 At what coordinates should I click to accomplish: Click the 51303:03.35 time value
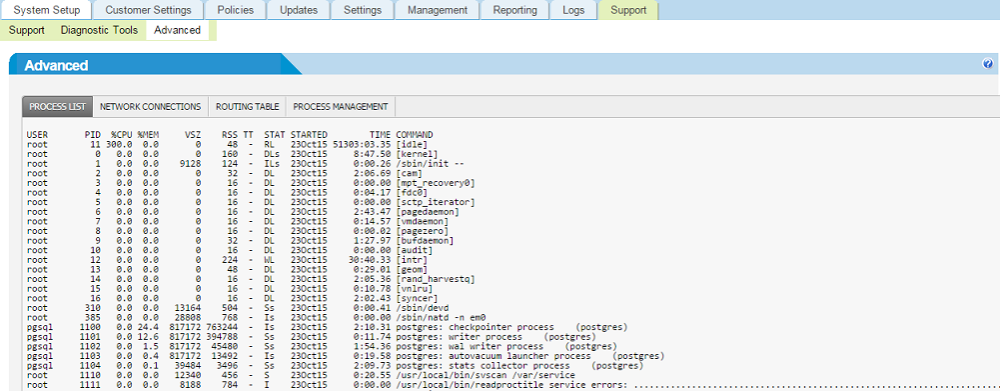click(362, 145)
